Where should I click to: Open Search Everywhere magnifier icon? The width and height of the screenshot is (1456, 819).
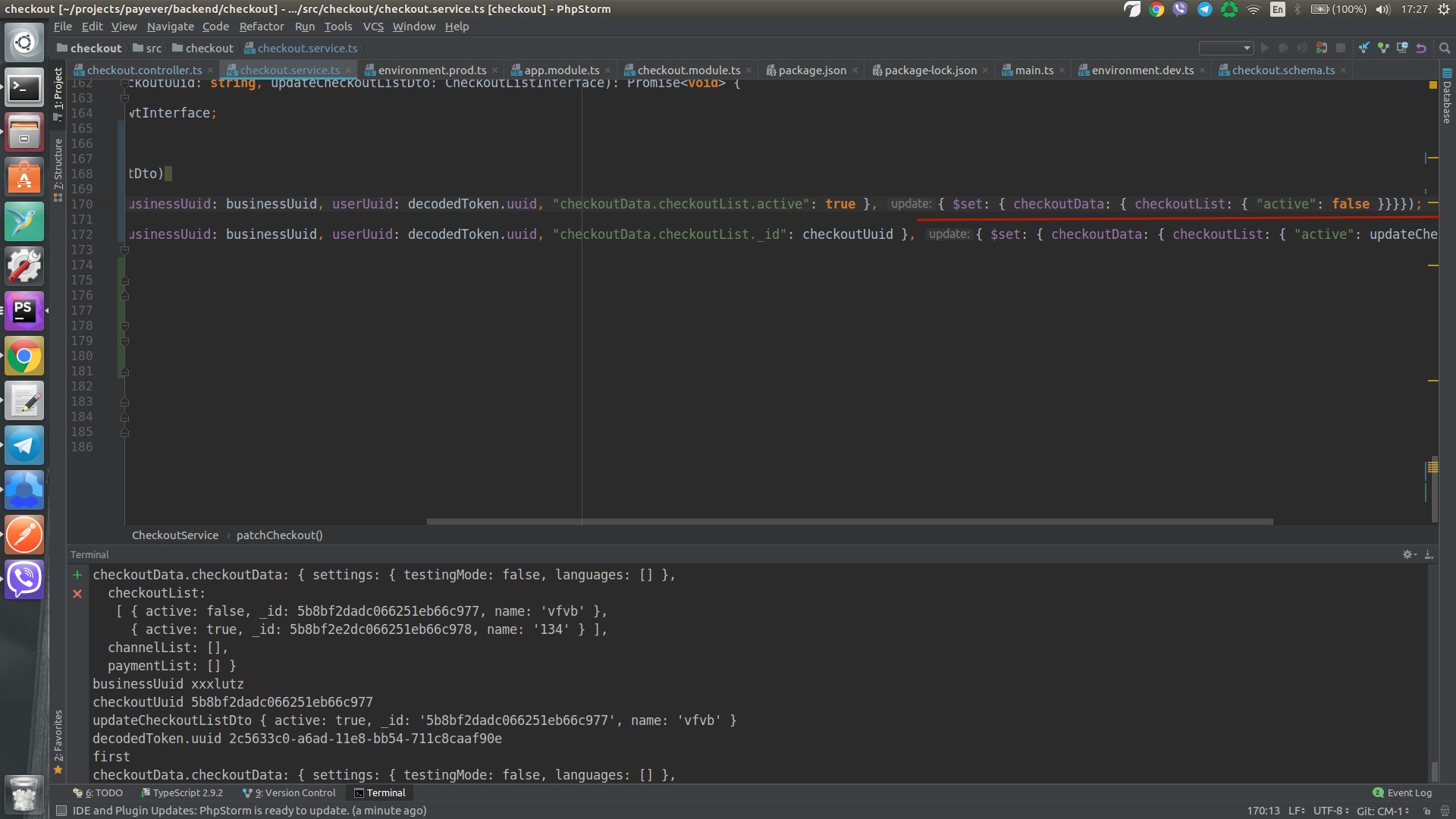1445,48
